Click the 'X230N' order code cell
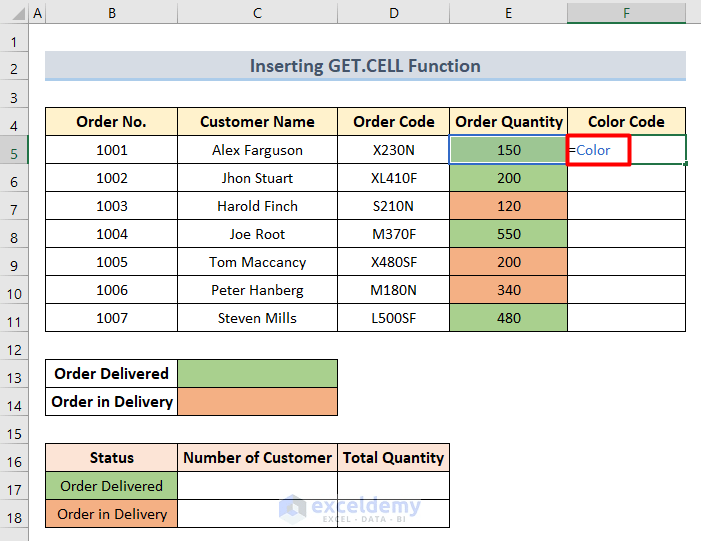This screenshot has height=541, width=701. (393, 150)
